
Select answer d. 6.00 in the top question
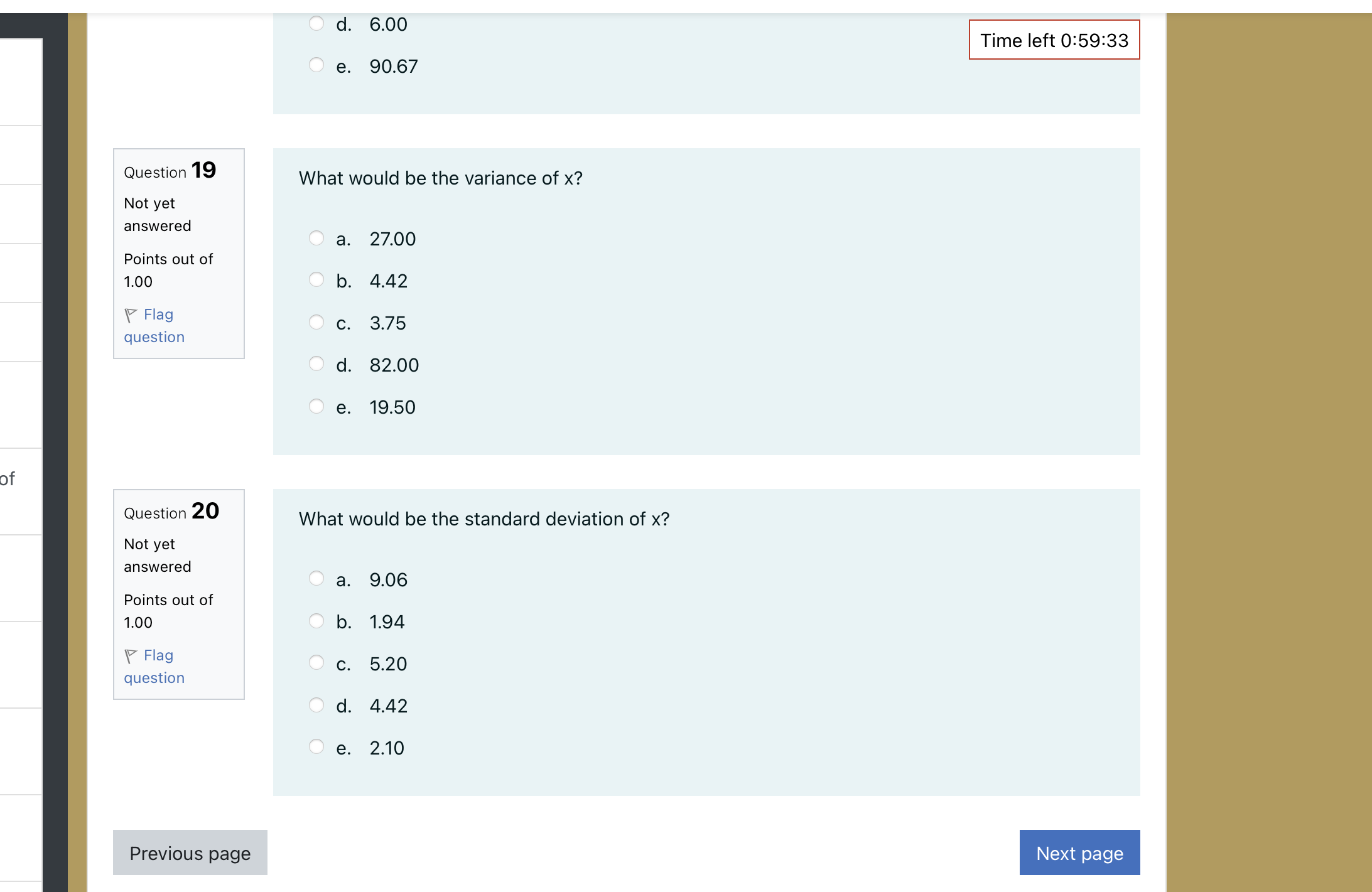[316, 23]
